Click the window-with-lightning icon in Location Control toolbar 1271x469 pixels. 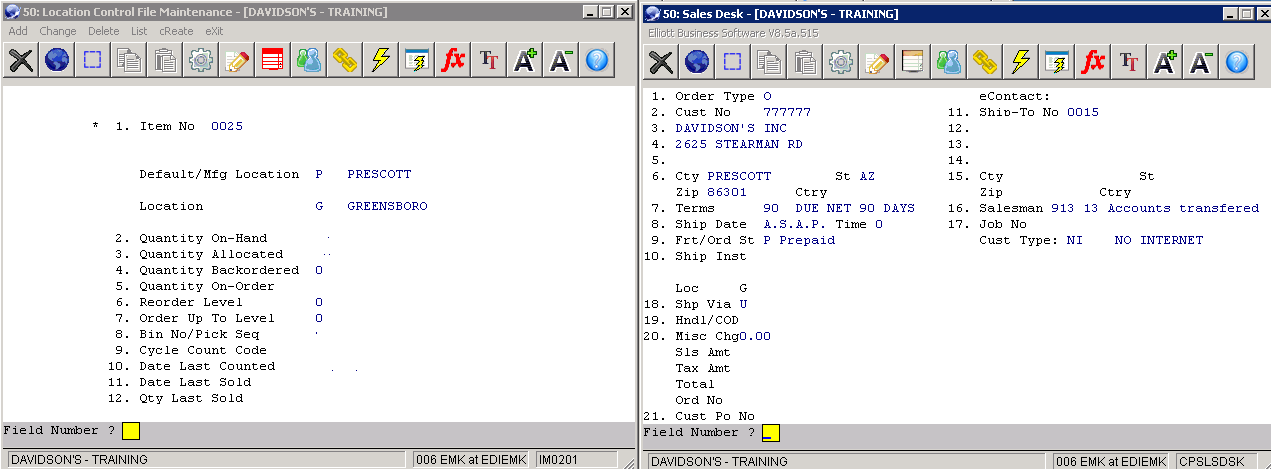(x=416, y=60)
